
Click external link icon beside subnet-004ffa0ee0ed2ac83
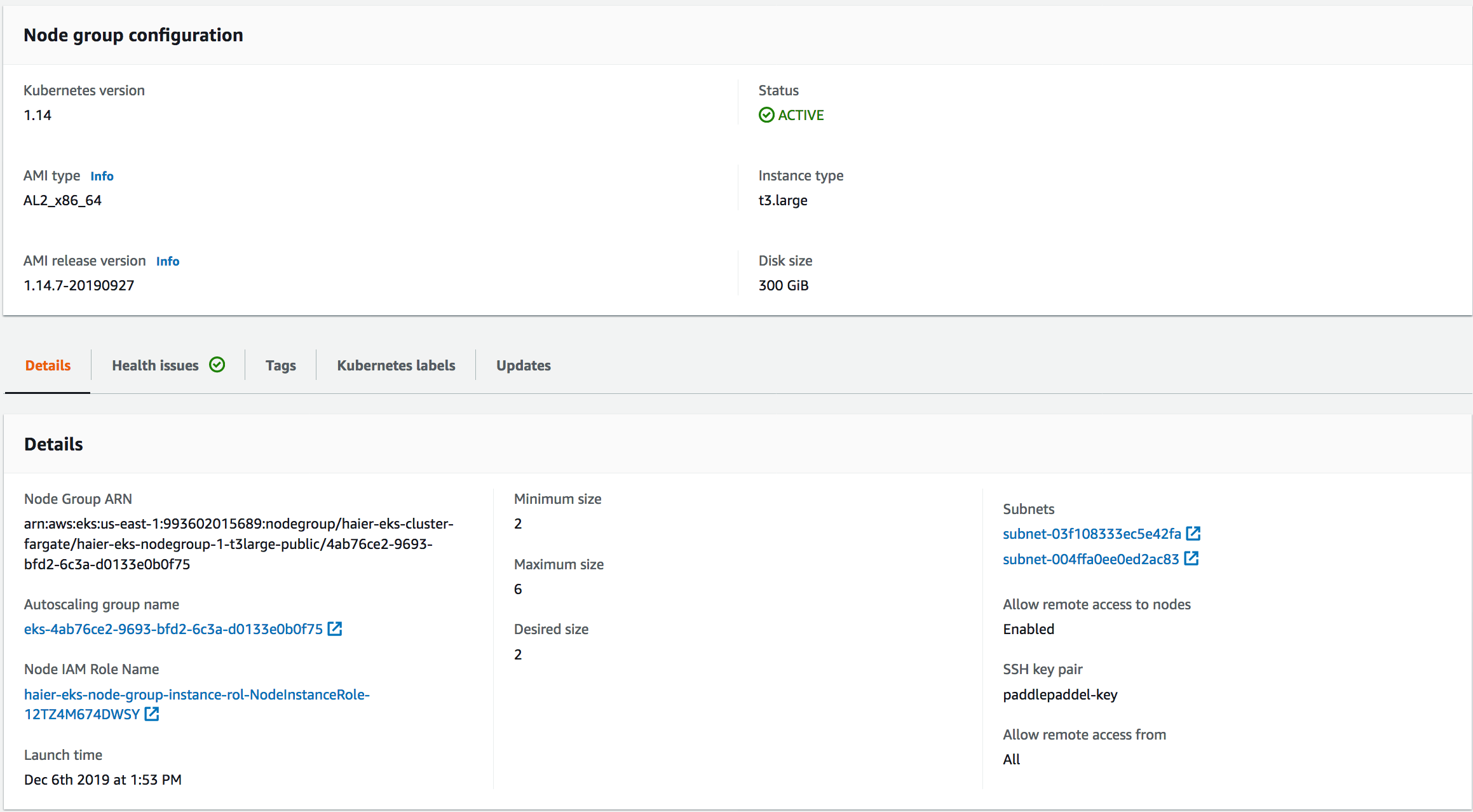coord(1191,558)
